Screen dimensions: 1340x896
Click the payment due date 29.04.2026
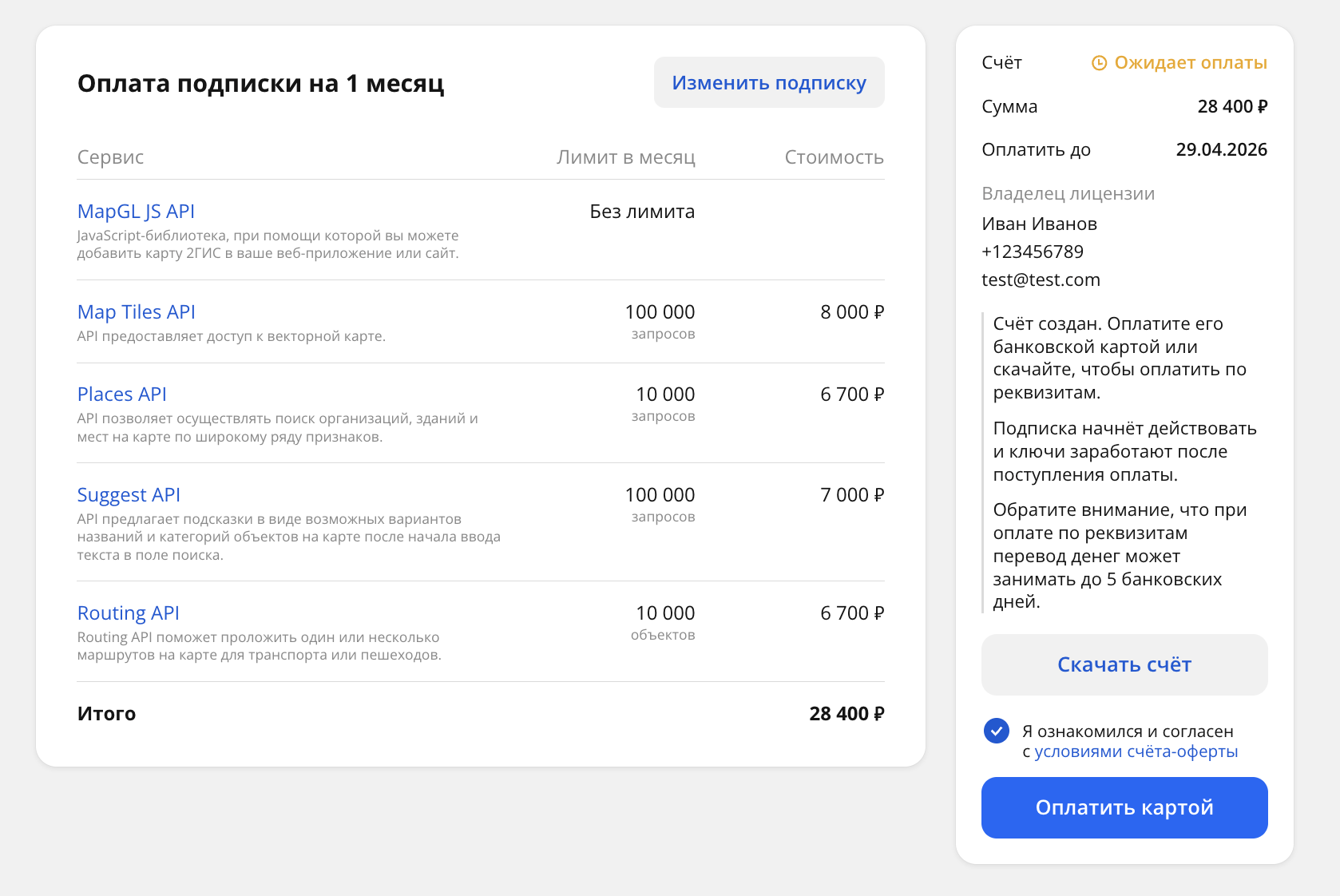point(1221,149)
